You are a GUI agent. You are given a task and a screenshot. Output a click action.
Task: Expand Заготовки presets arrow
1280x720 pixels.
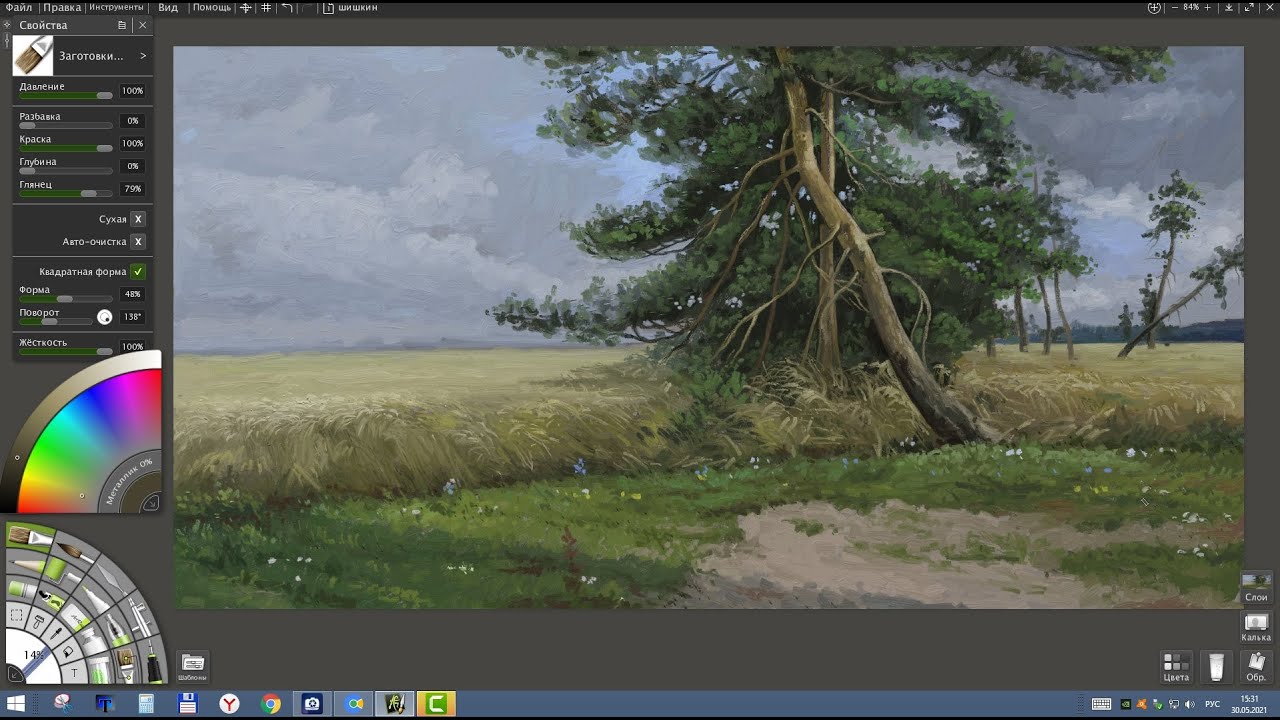(x=143, y=56)
